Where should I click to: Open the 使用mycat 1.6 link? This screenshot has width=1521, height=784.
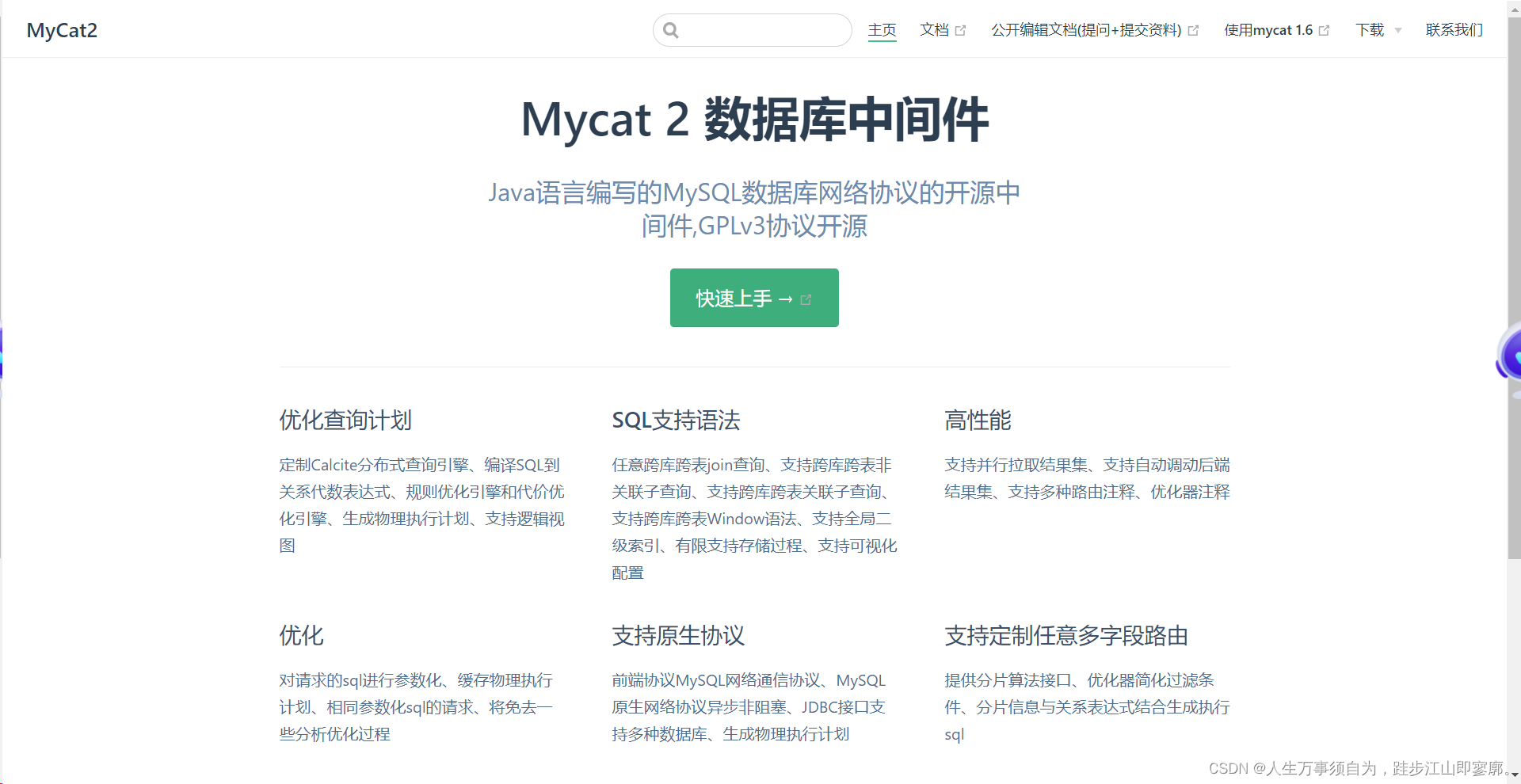(x=1267, y=29)
